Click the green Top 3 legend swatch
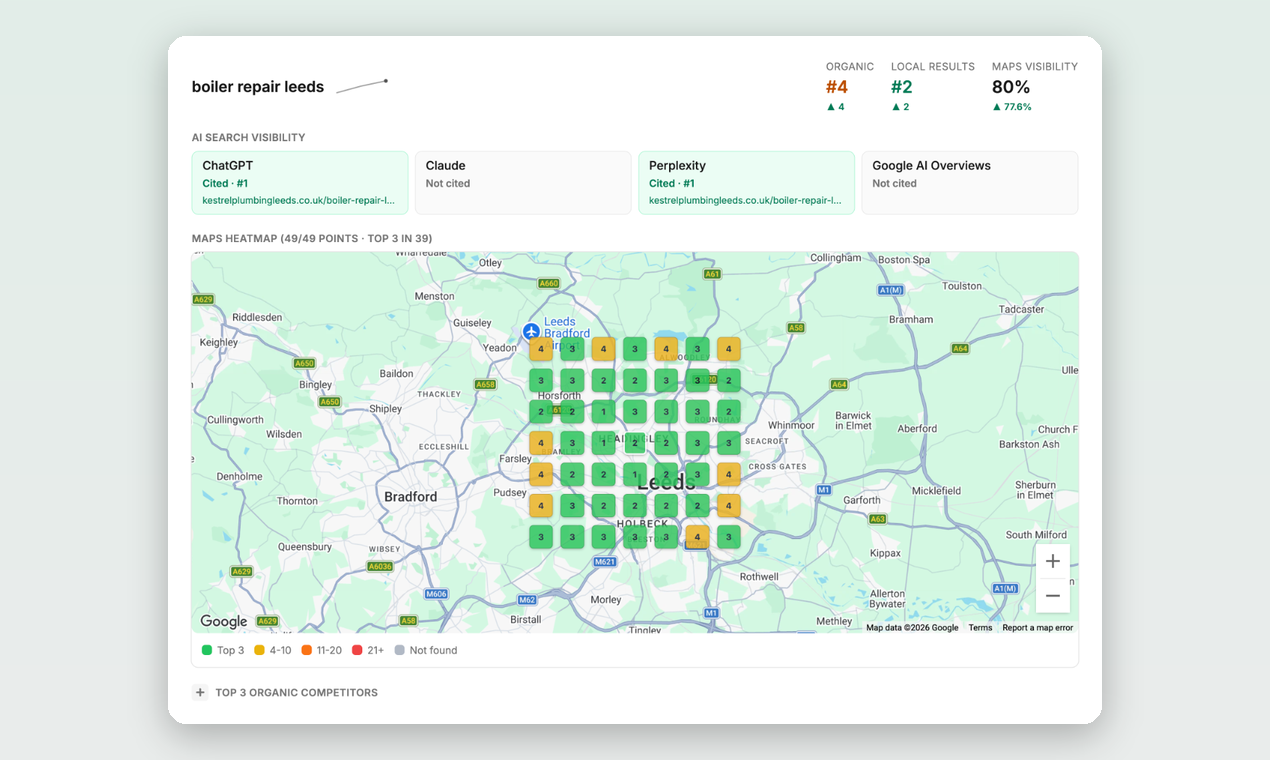 [207, 650]
